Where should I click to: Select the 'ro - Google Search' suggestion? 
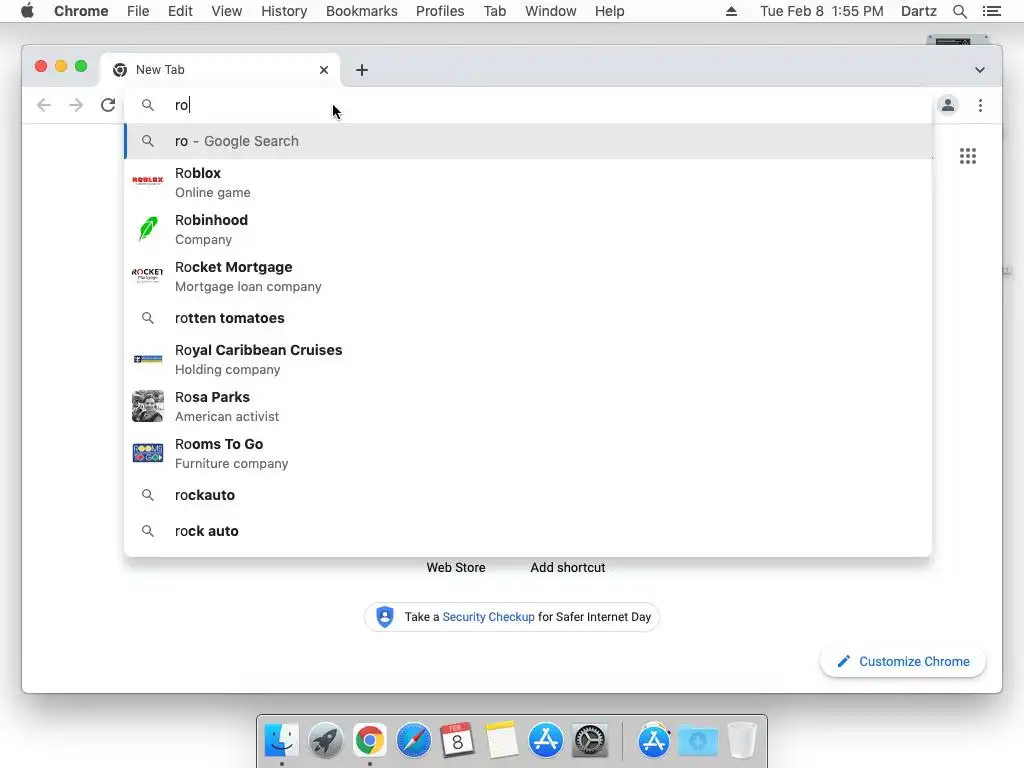coord(528,141)
